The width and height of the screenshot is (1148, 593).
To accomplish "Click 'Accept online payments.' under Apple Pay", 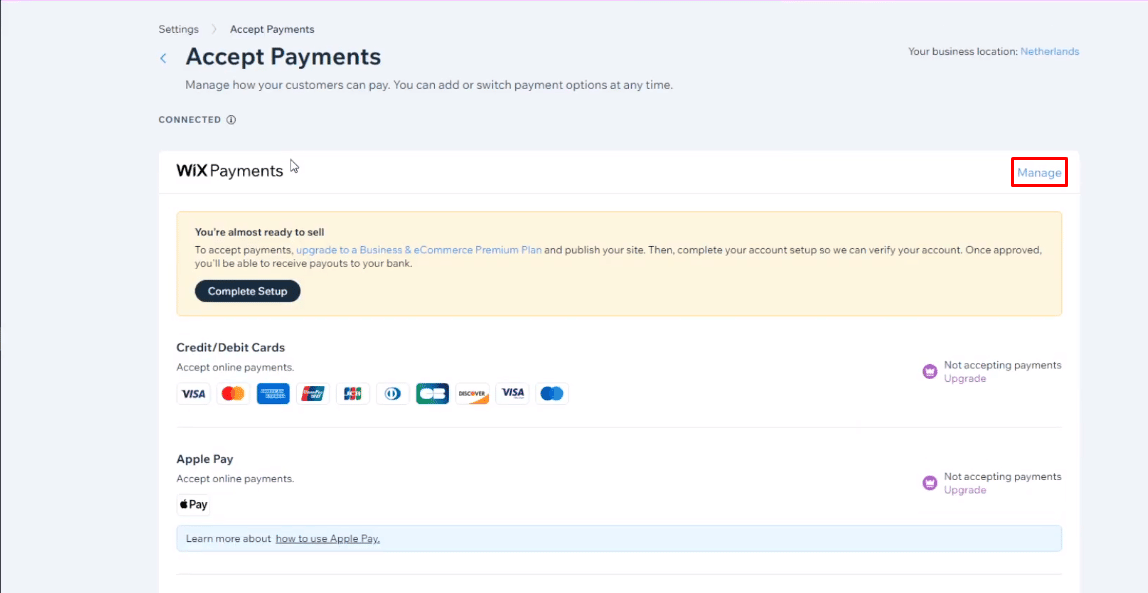I will click(235, 479).
